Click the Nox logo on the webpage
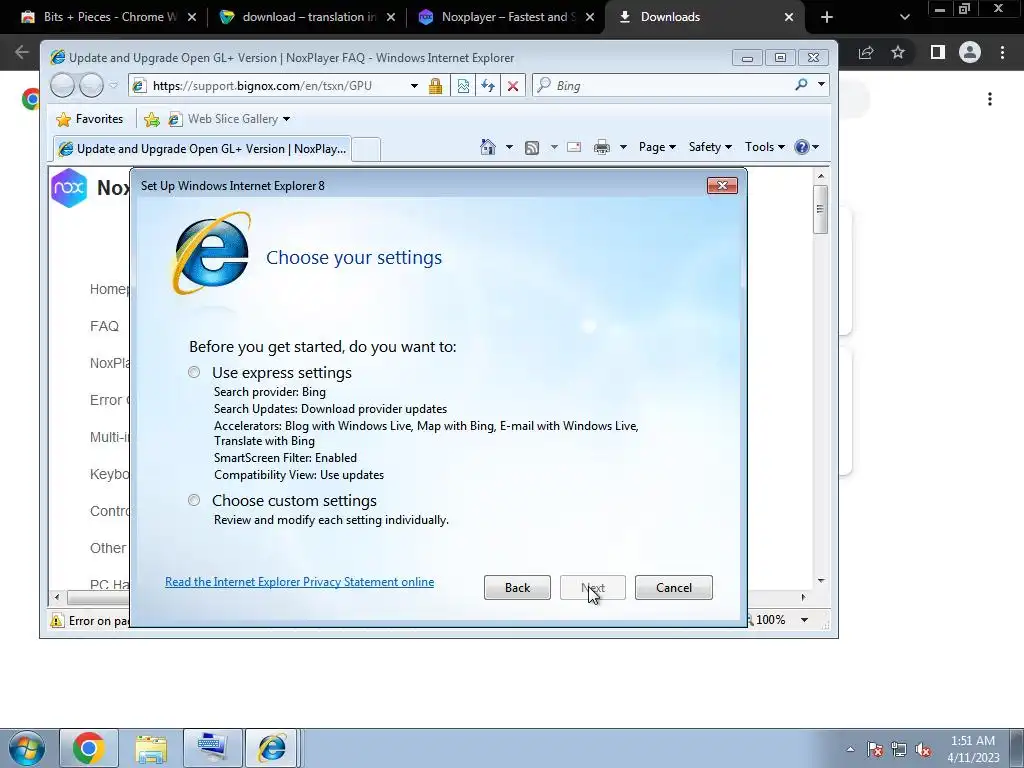 coord(69,188)
